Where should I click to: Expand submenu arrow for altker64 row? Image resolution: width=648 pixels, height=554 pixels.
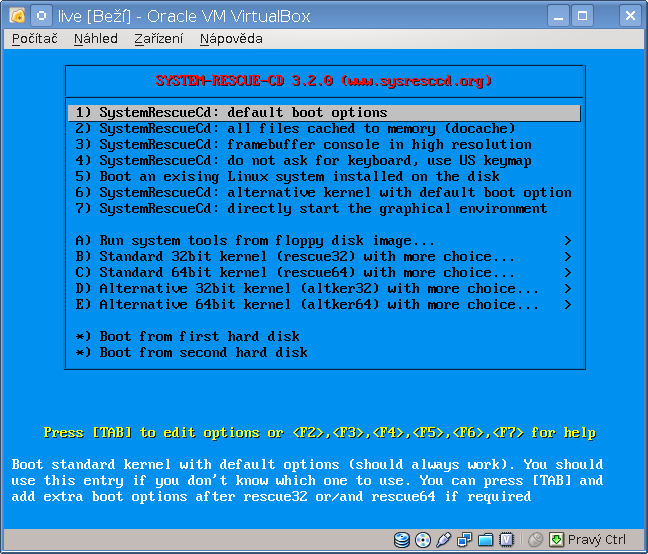click(x=568, y=305)
